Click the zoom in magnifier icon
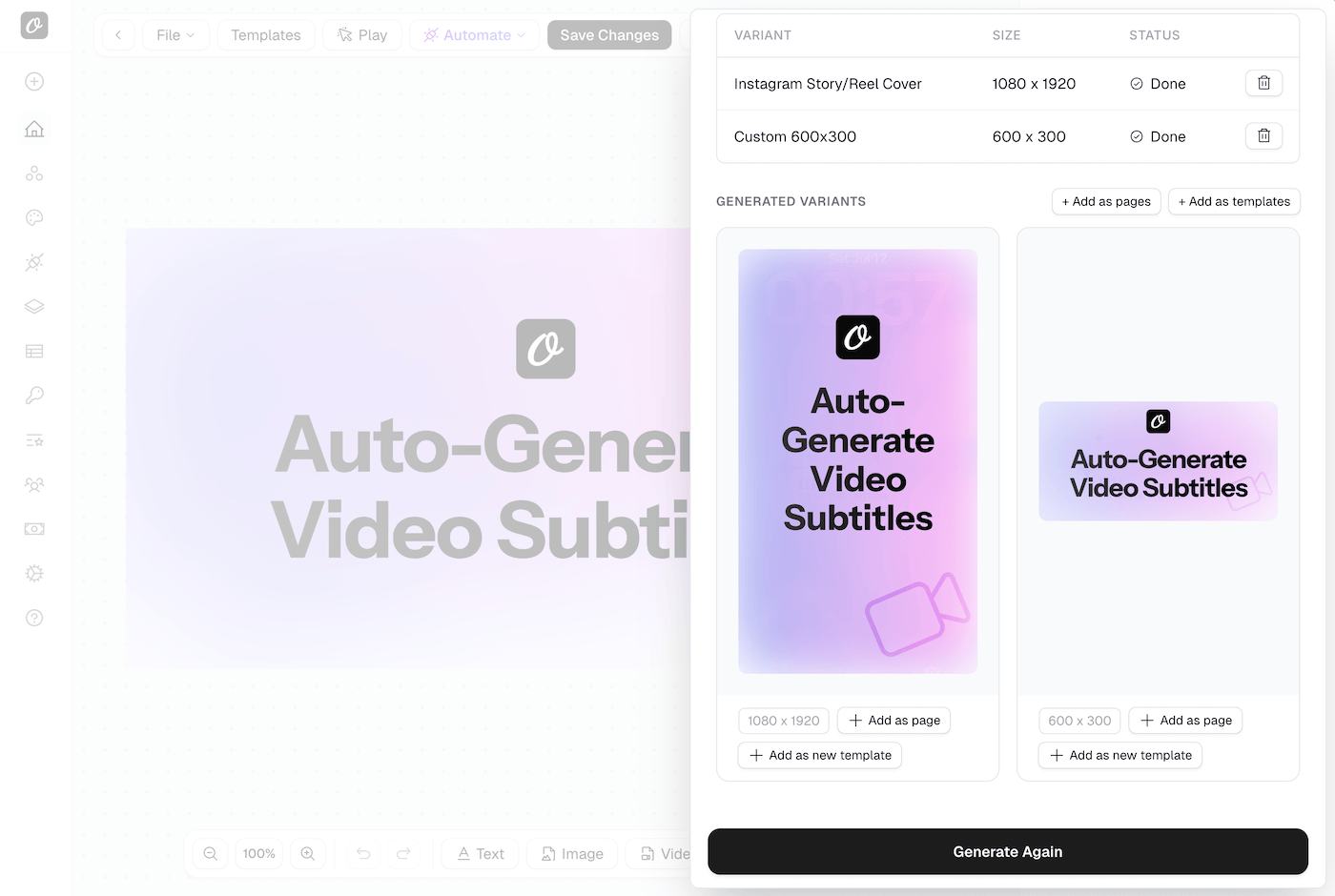The height and width of the screenshot is (896, 1335). pos(308,853)
